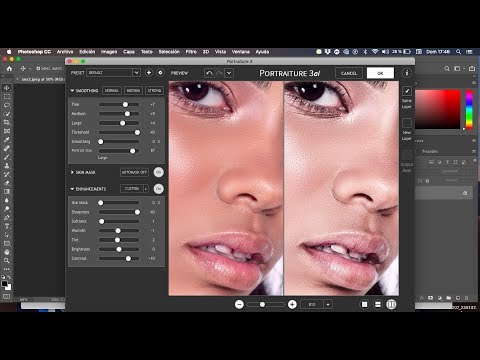This screenshot has height=360, width=480.
Task: Open the Enhancements Custom dropdown
Action: coord(134,189)
